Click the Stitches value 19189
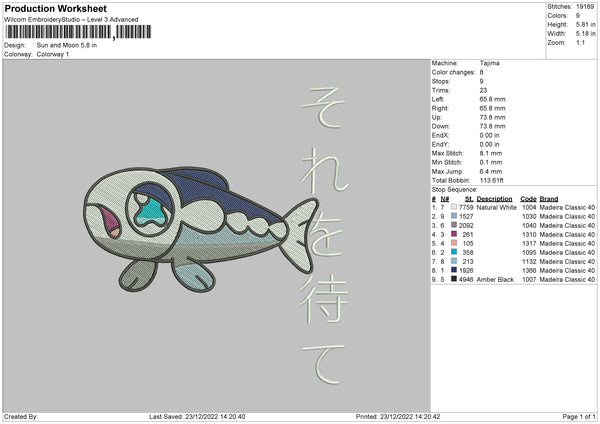Viewport: 600px width, 424px height. (x=585, y=7)
